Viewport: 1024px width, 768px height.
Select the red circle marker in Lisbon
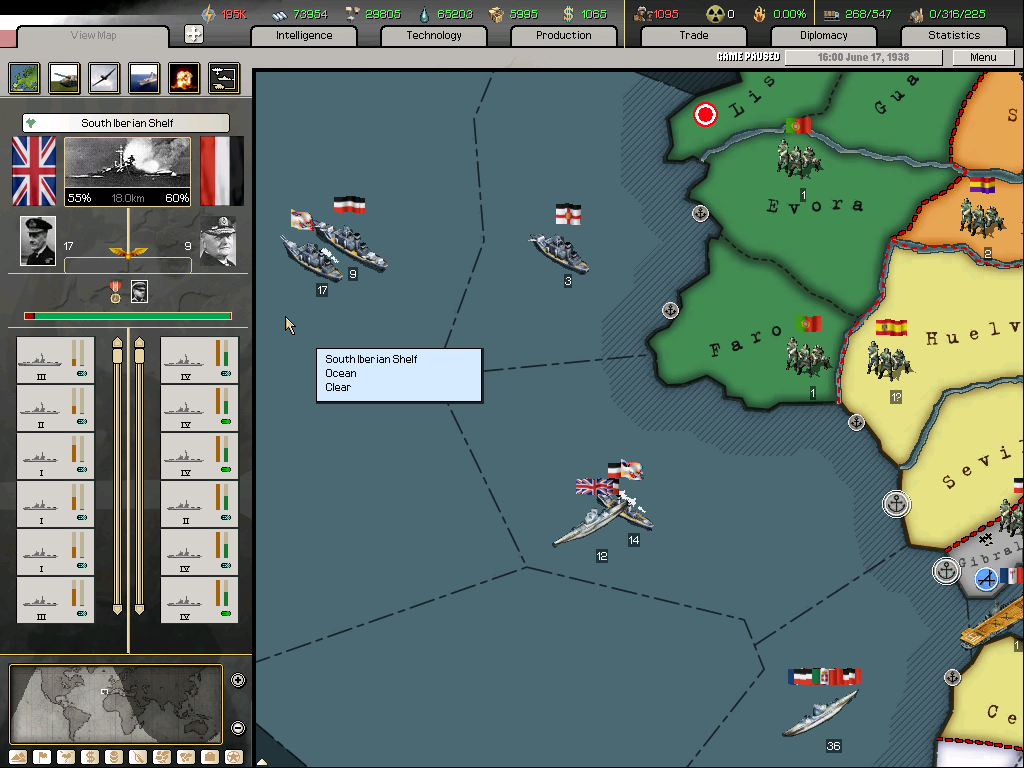coord(706,115)
